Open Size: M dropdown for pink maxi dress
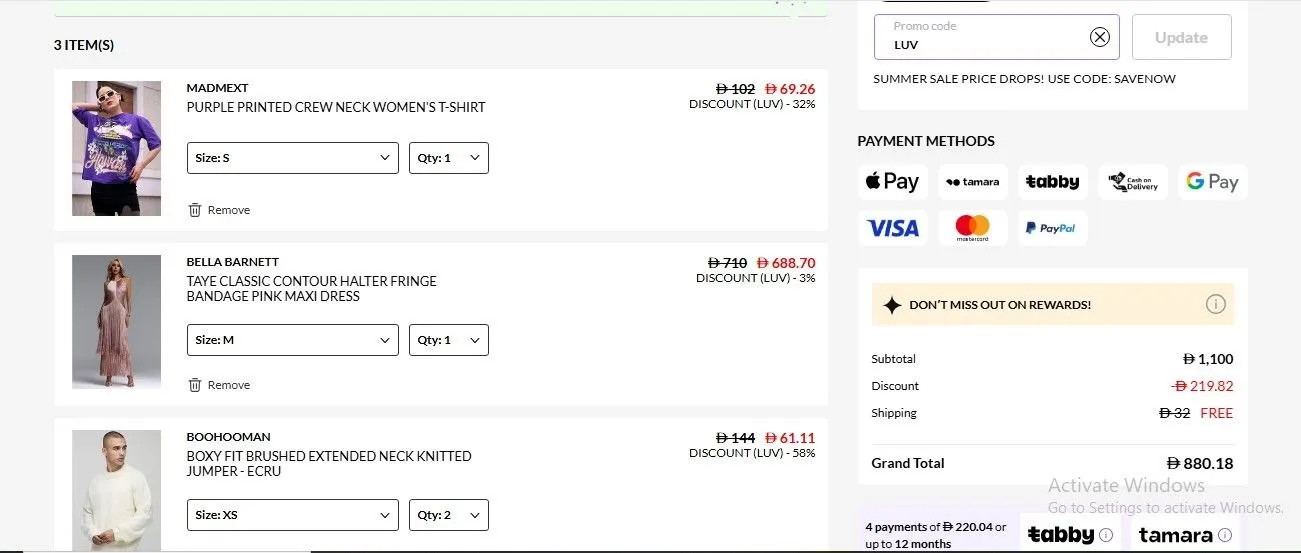Image resolution: width=1301 pixels, height=553 pixels. 292,340
